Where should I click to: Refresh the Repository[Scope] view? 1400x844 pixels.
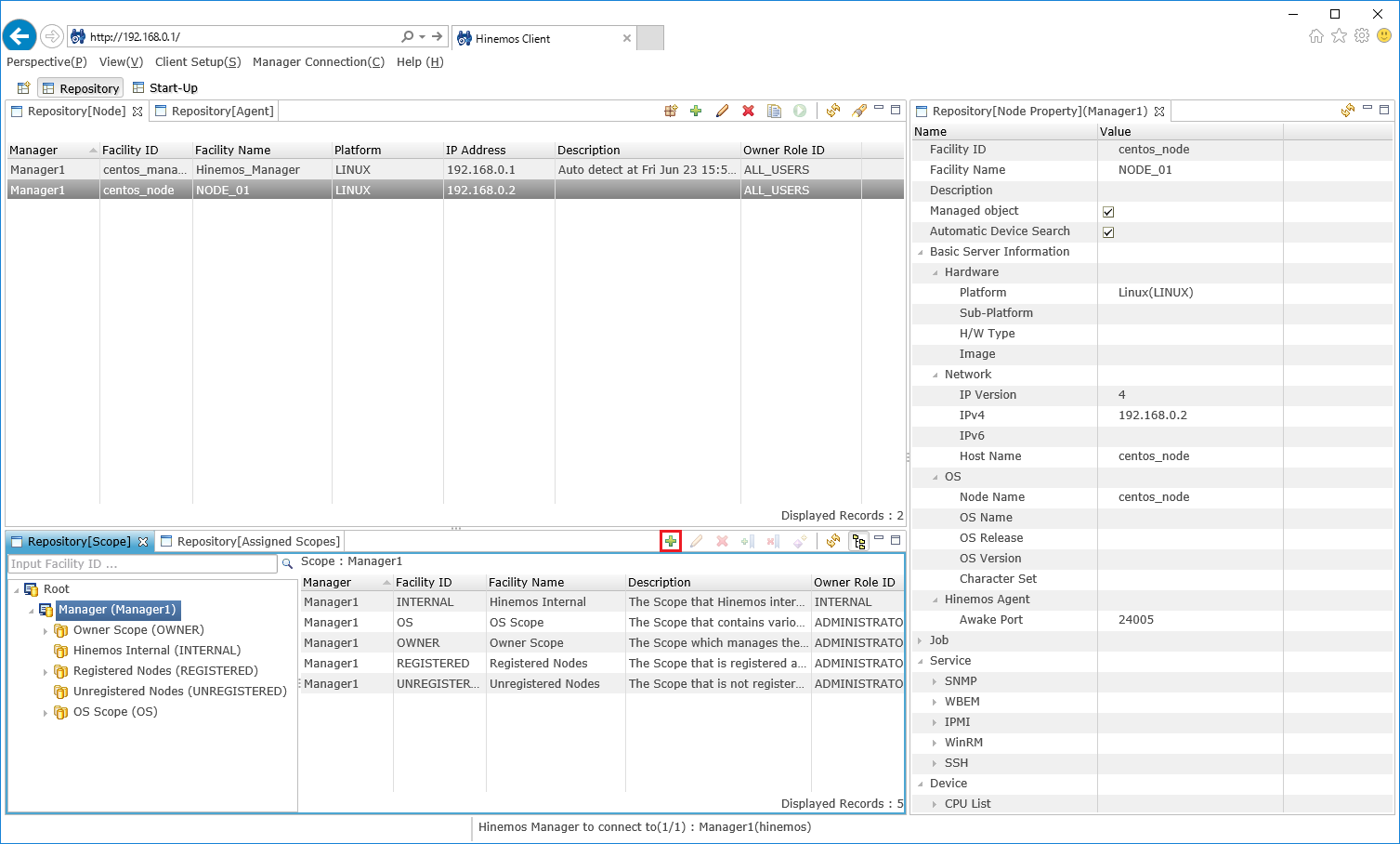[x=833, y=541]
